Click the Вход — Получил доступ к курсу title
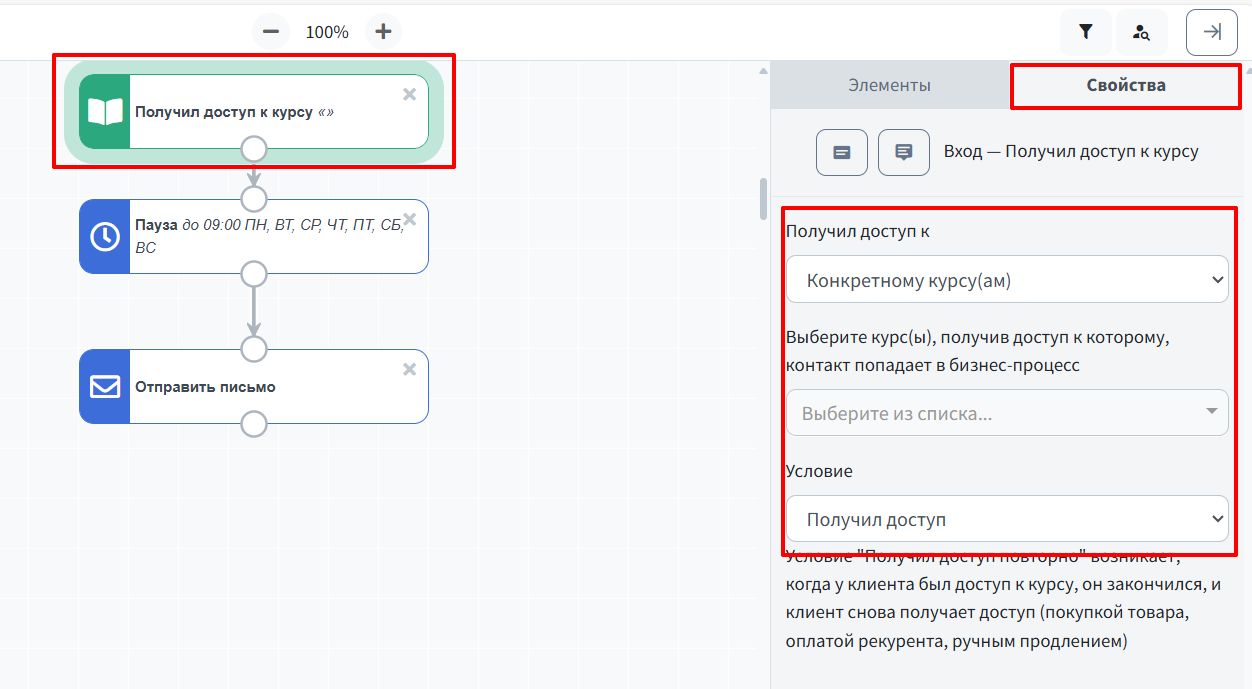1252x689 pixels. (1071, 152)
